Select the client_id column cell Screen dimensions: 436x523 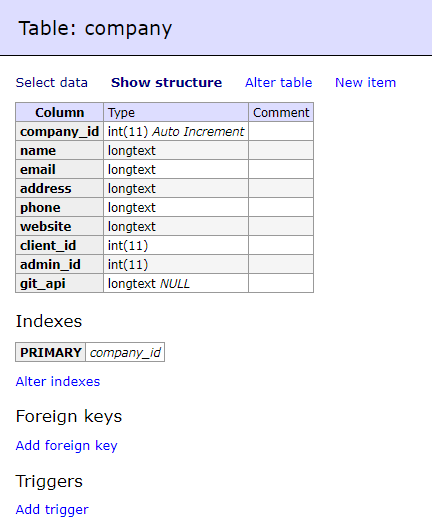(59, 245)
